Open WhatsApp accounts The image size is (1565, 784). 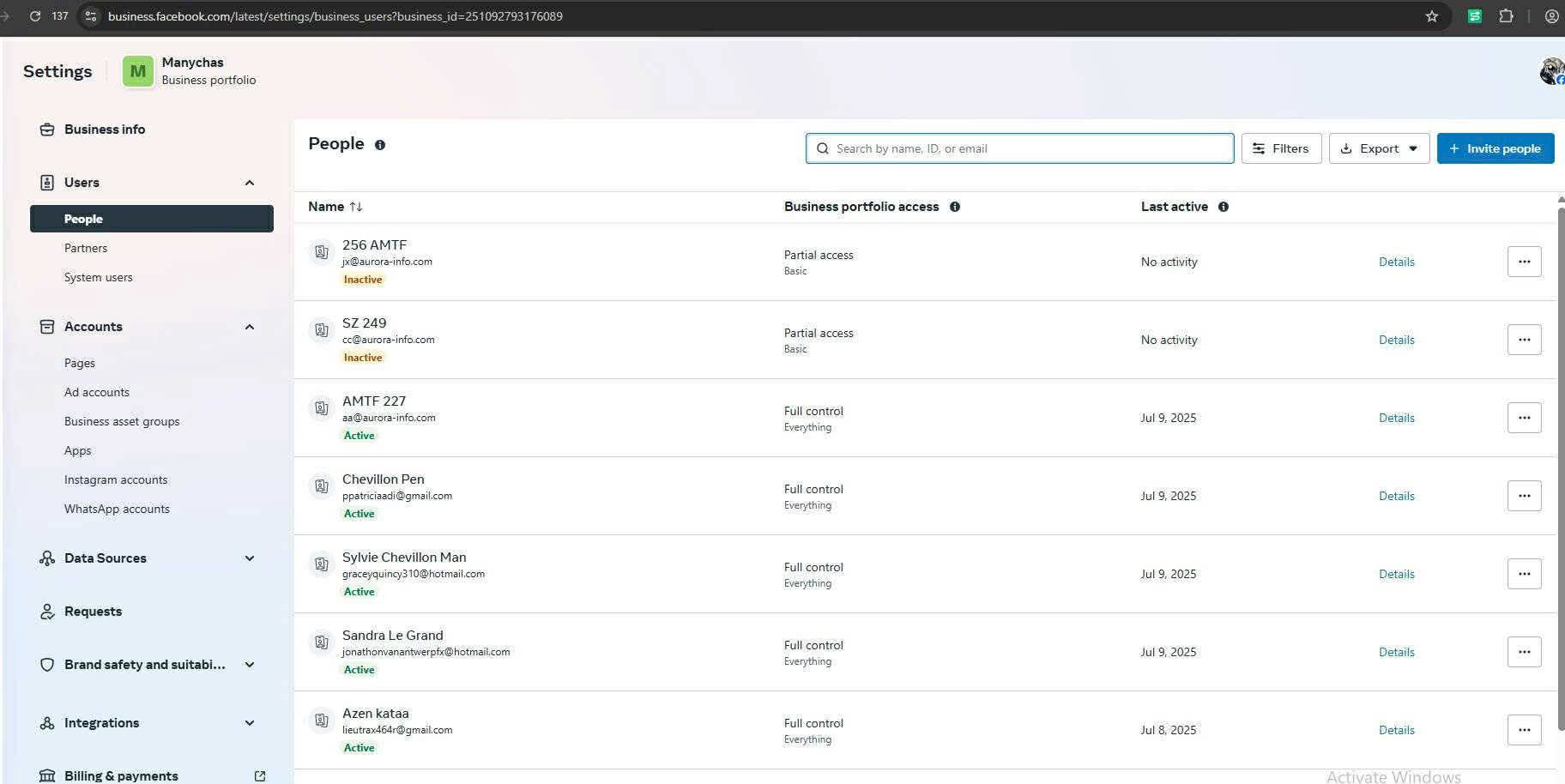click(117, 509)
